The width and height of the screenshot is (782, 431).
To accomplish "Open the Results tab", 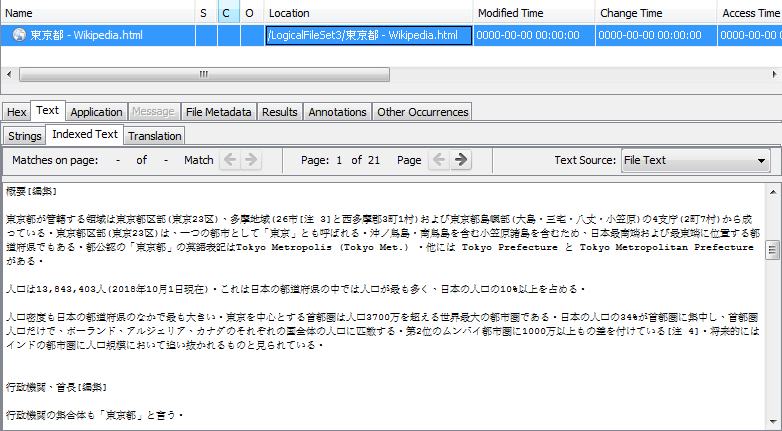I will click(279, 112).
